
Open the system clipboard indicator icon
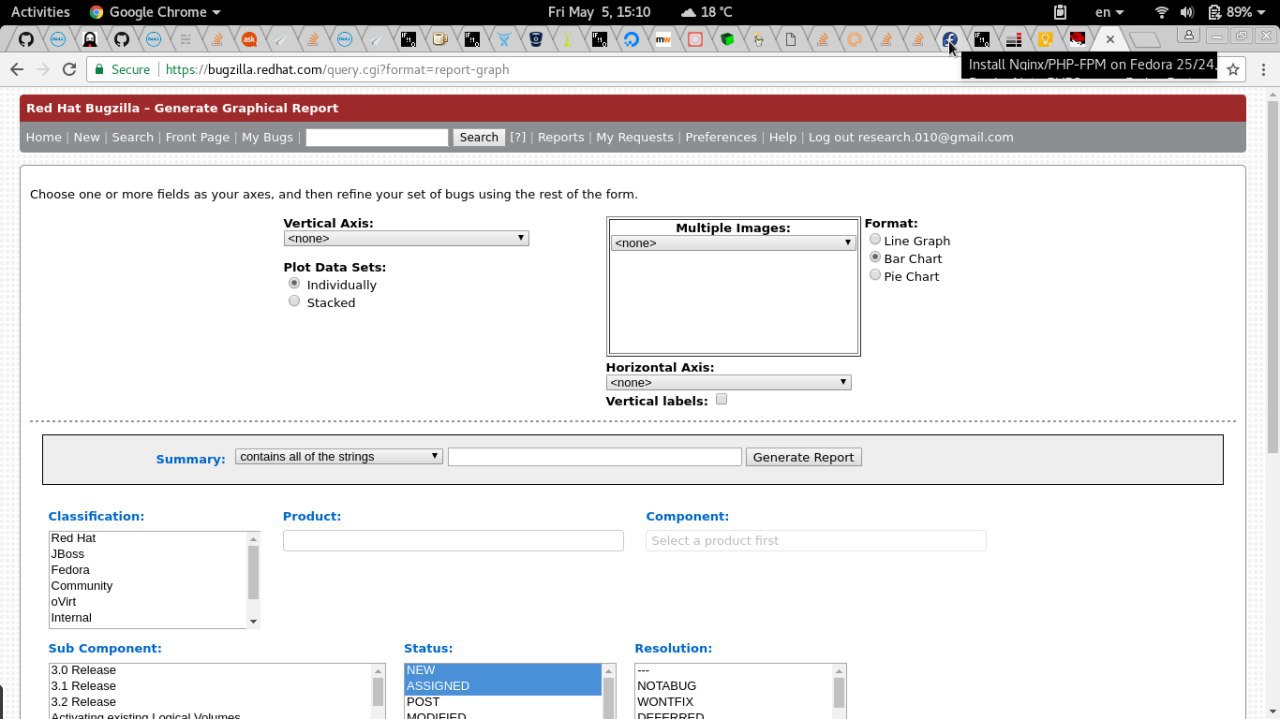click(x=1060, y=12)
